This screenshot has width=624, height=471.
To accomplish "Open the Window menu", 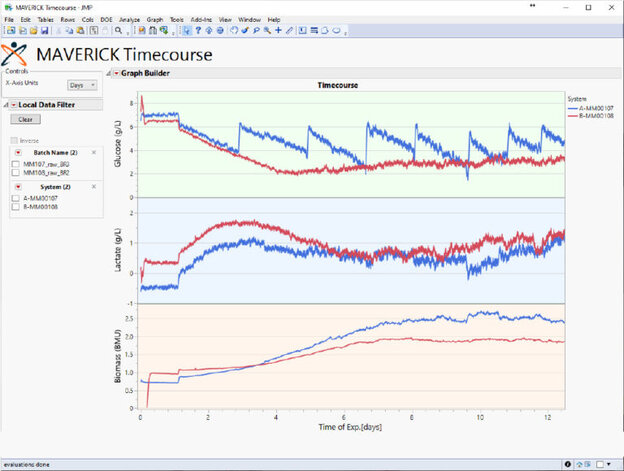I will 250,19.
